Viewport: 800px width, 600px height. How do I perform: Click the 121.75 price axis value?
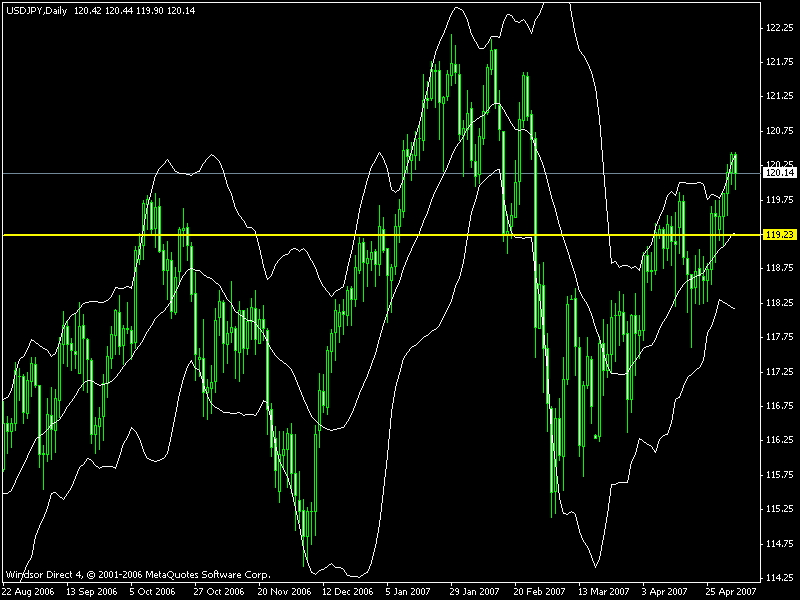[780, 62]
